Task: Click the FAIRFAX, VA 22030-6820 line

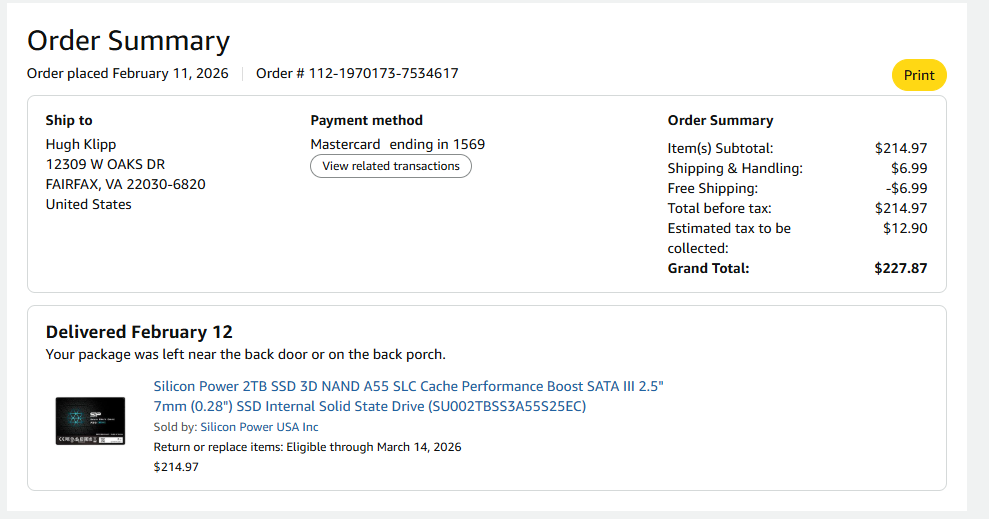Action: [x=125, y=184]
